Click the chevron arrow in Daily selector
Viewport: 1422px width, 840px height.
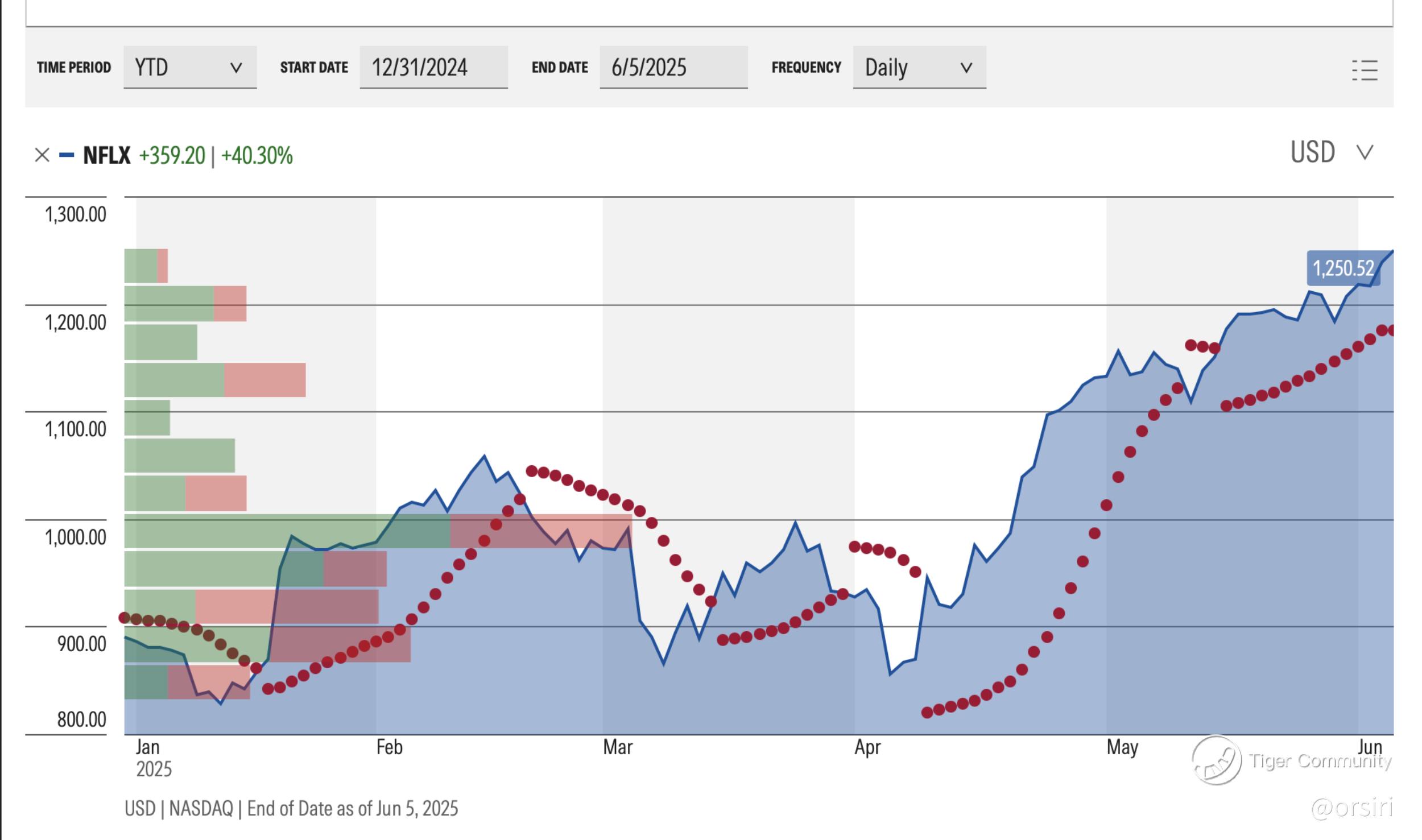tap(966, 68)
